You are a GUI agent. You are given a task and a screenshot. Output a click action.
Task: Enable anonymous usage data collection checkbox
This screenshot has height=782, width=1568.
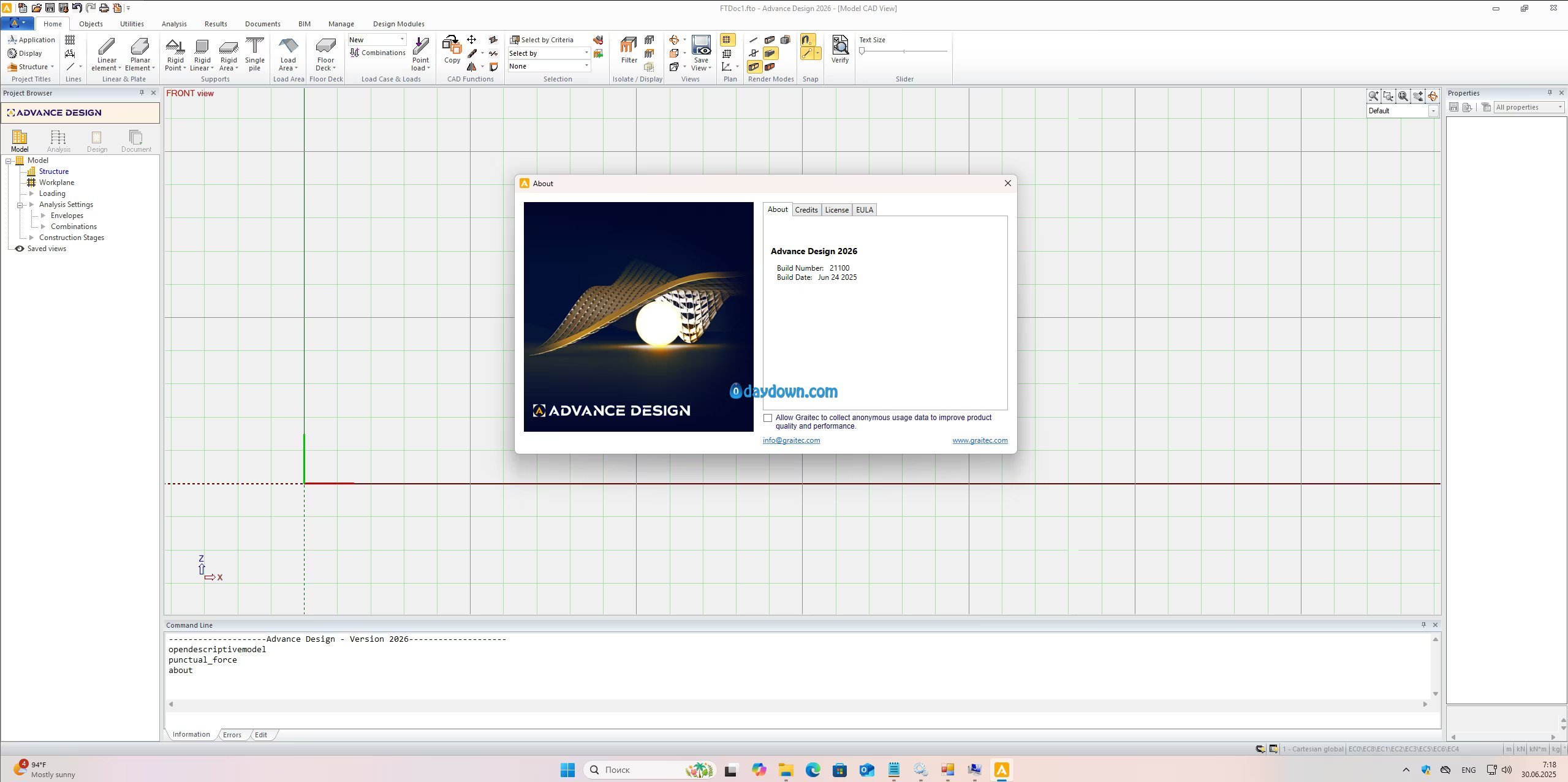(768, 418)
